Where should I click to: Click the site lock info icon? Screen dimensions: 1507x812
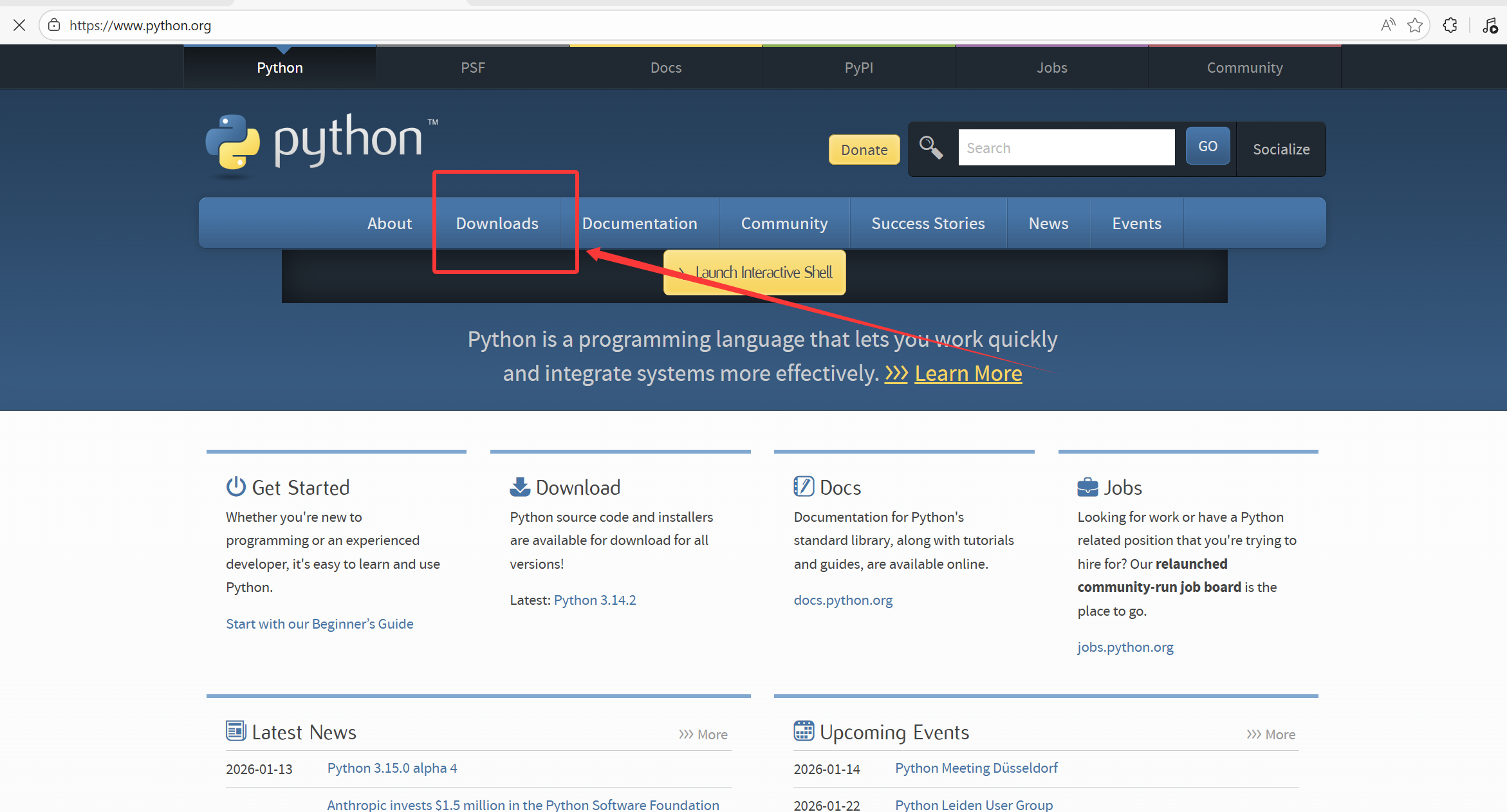click(x=55, y=25)
